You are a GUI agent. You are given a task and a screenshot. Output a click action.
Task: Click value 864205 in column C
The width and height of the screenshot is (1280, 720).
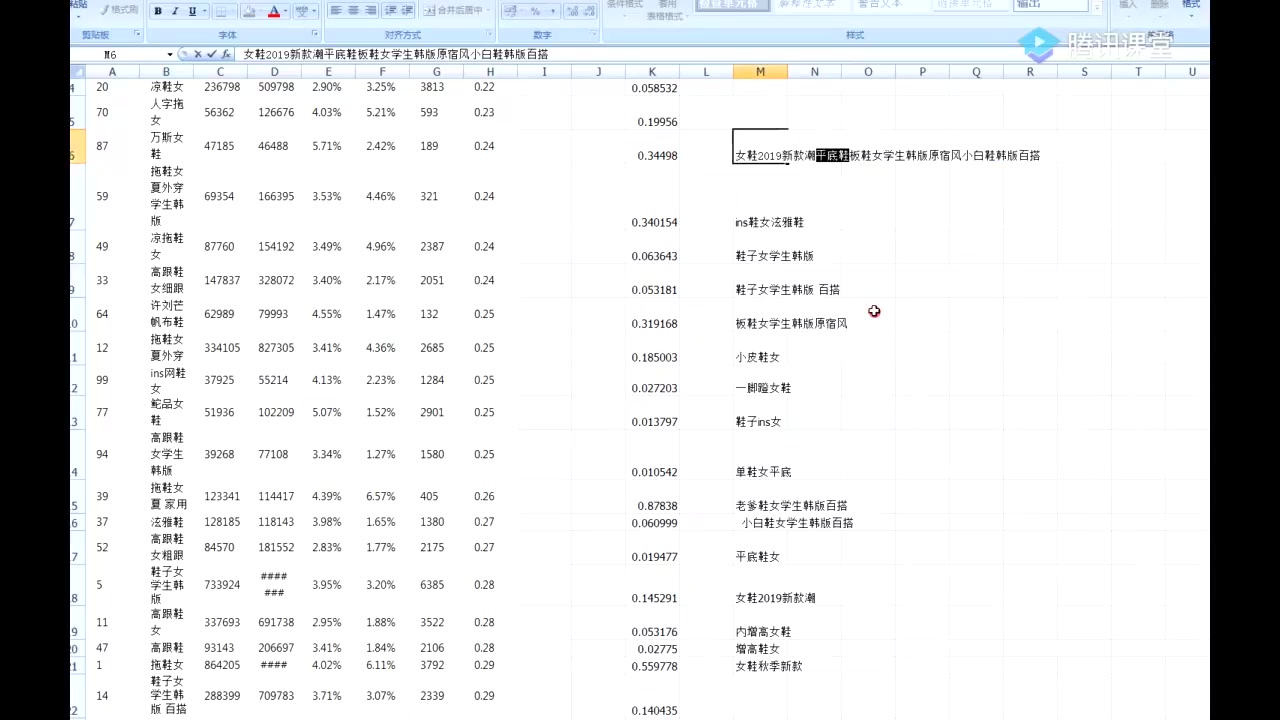221,665
